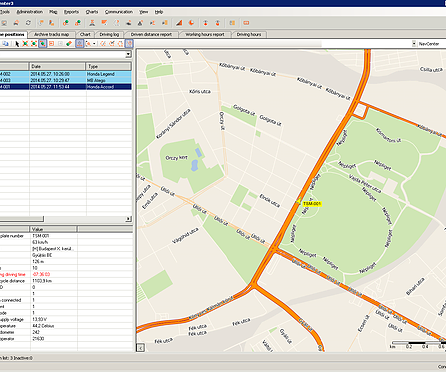The image size is (446, 372).
Task: Click the pie chart icon in main toolbar
Action: (191, 23)
